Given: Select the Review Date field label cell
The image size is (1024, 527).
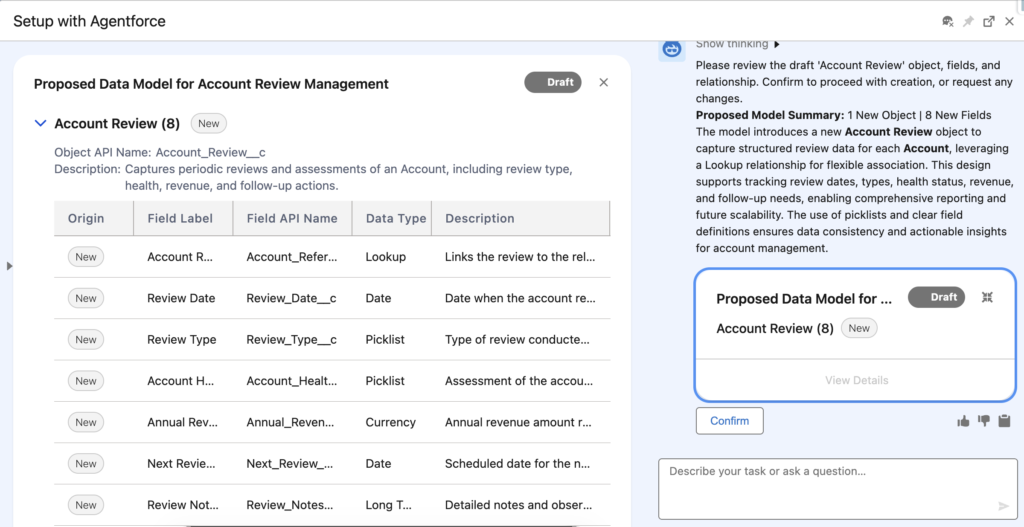Looking at the screenshot, I should click(x=182, y=298).
